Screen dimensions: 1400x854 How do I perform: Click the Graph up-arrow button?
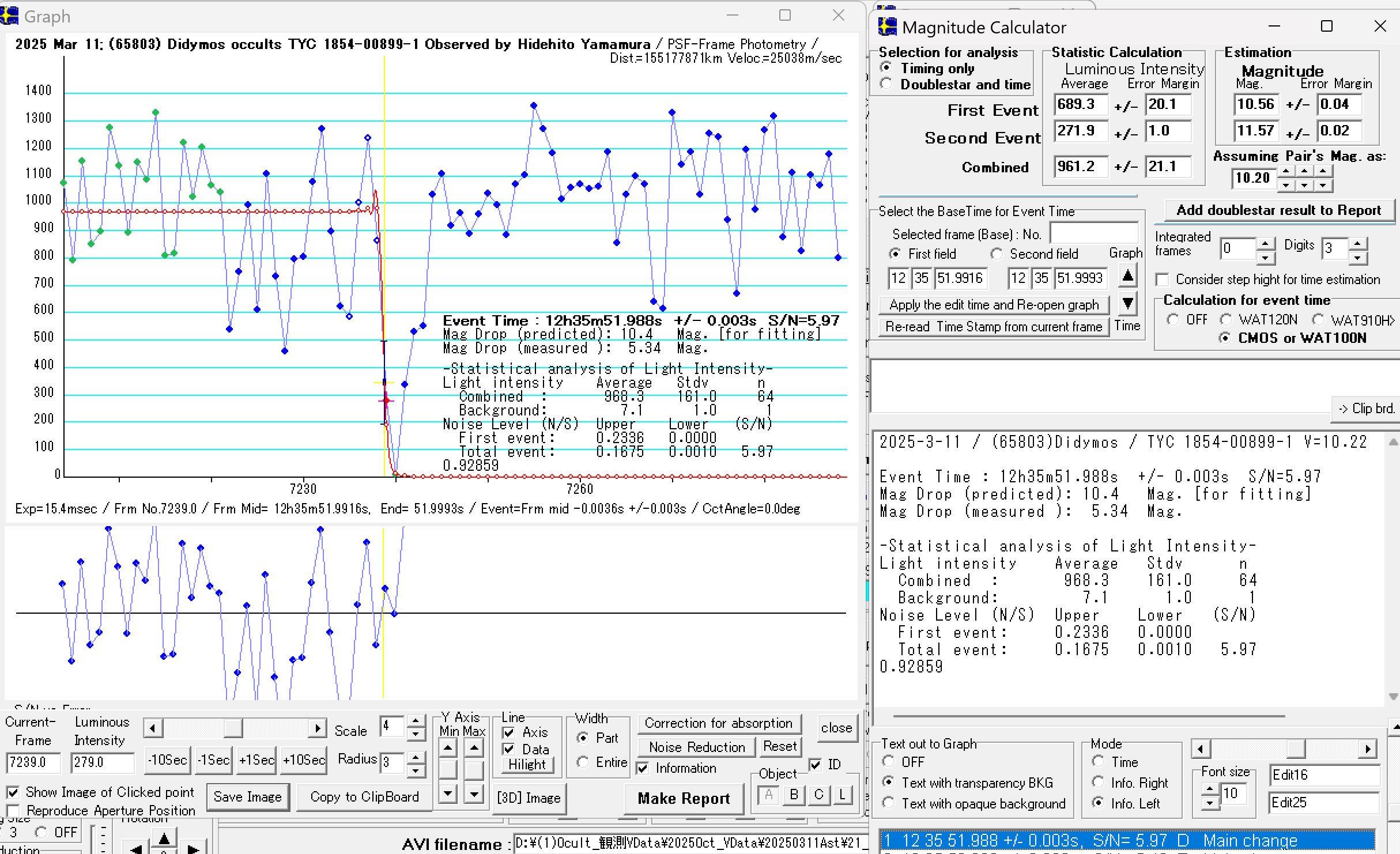(x=1127, y=276)
